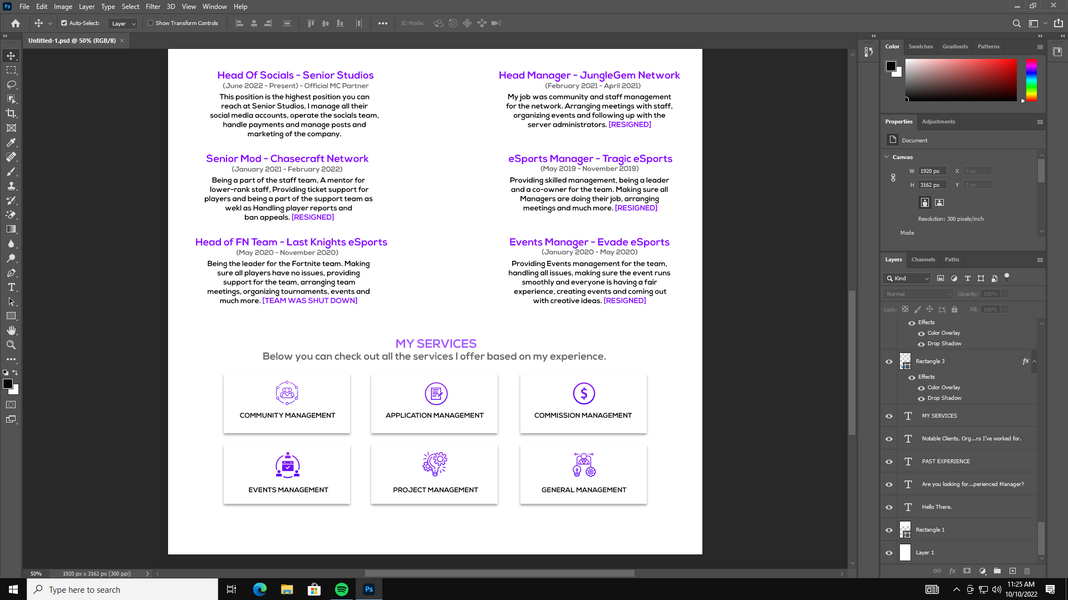Click the Windows search box

(x=123, y=590)
